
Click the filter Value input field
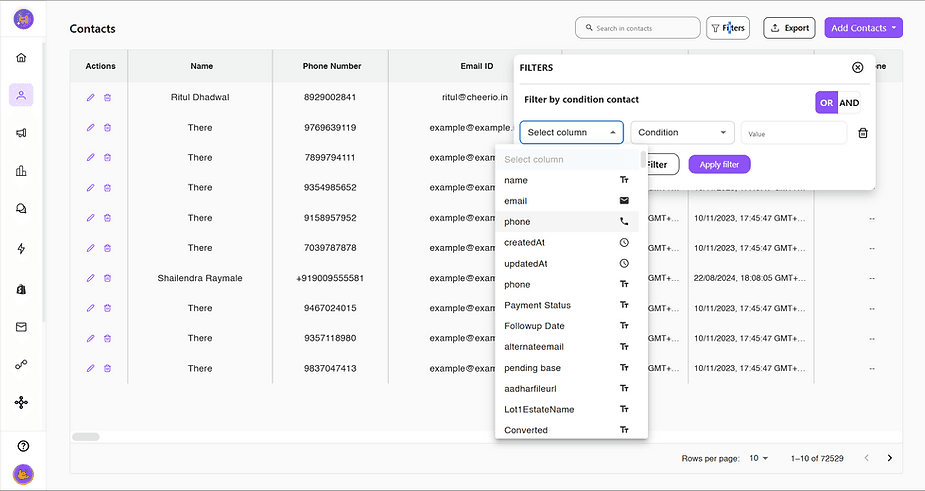pyautogui.click(x=794, y=133)
